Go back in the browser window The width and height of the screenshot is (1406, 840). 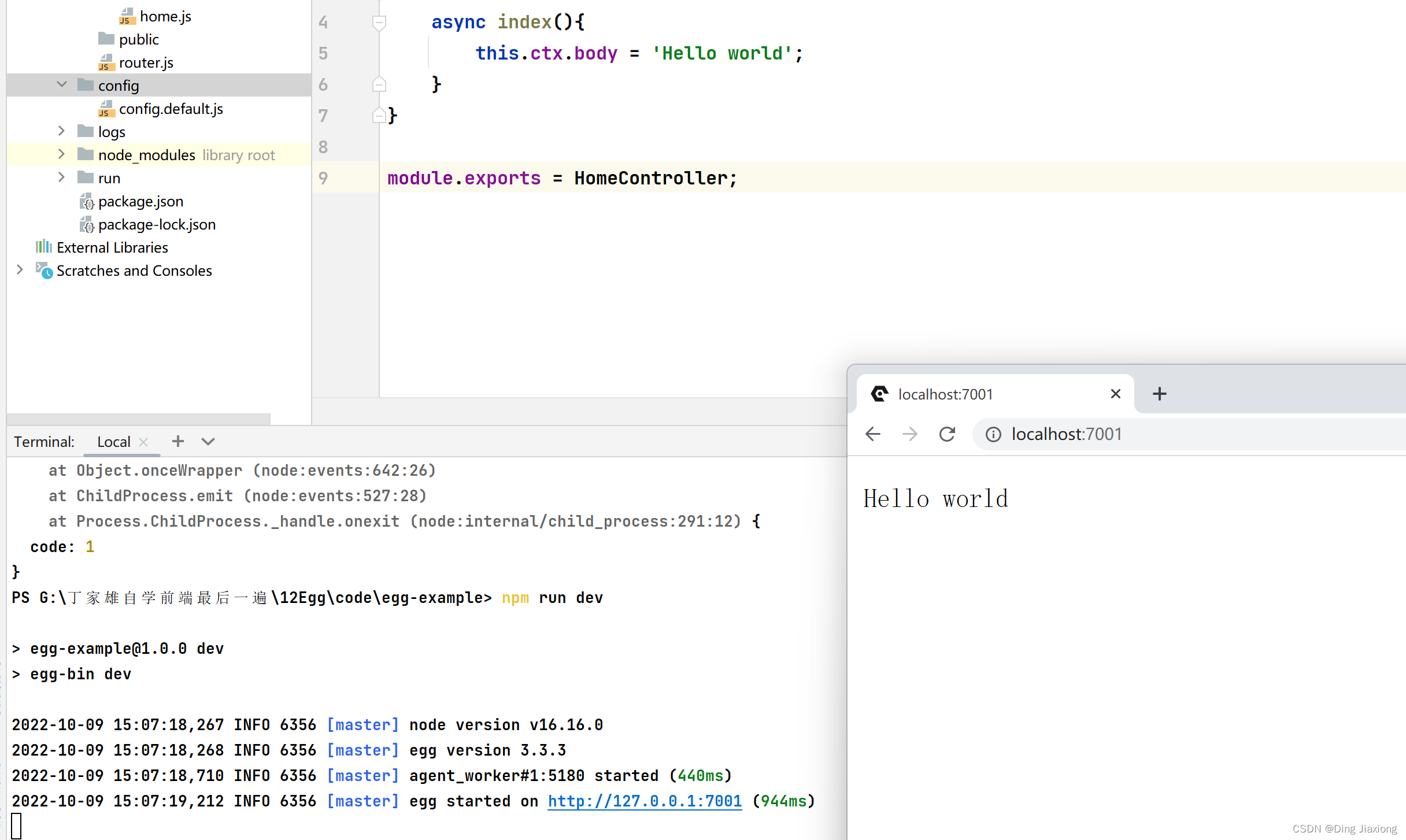[873, 434]
